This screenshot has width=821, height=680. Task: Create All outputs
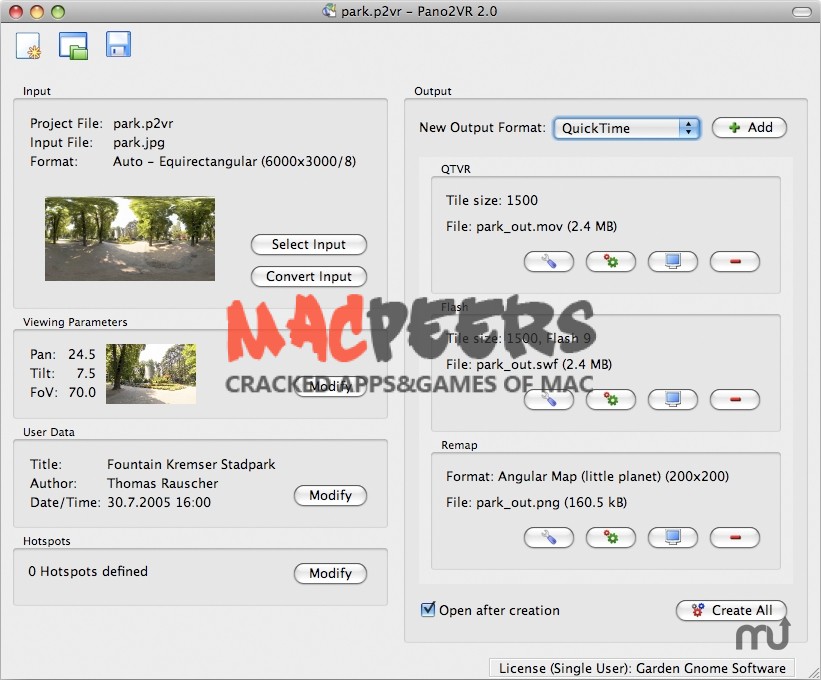click(731, 610)
